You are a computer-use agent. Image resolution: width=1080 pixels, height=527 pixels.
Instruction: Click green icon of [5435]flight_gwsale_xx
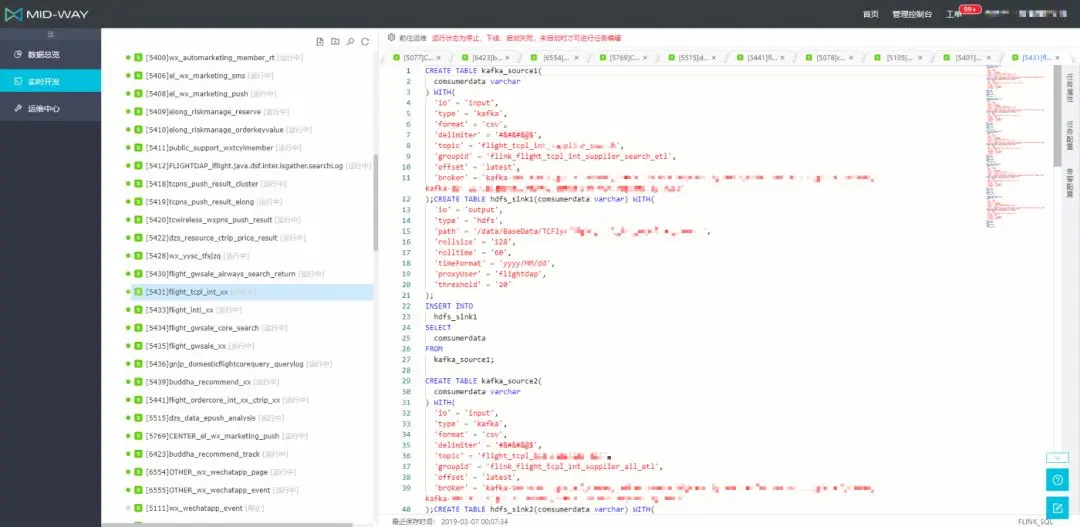tap(138, 346)
